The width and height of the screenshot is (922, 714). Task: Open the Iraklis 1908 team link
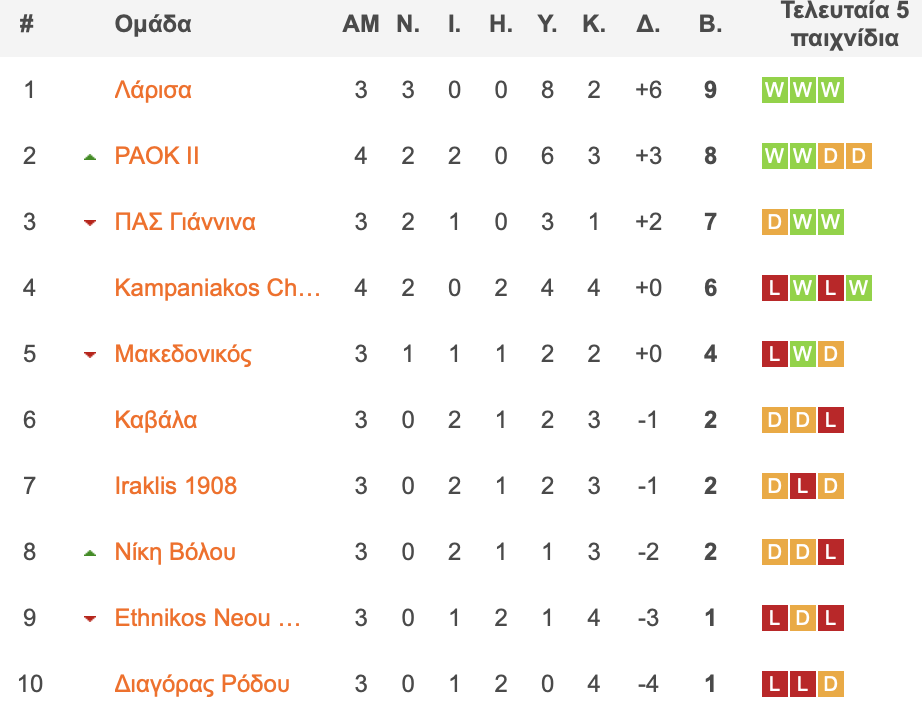[175, 486]
